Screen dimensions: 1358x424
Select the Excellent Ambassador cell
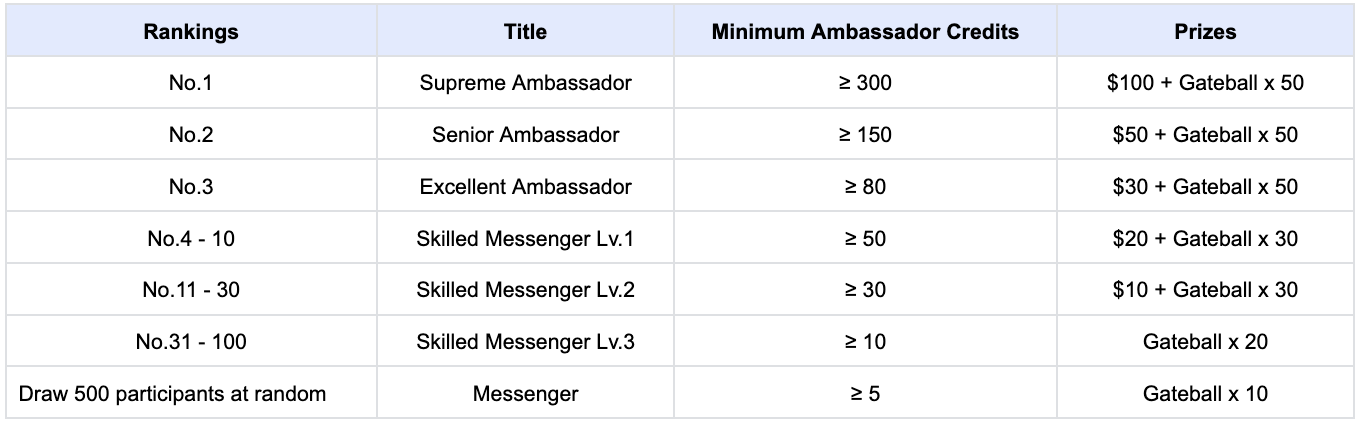pos(525,187)
